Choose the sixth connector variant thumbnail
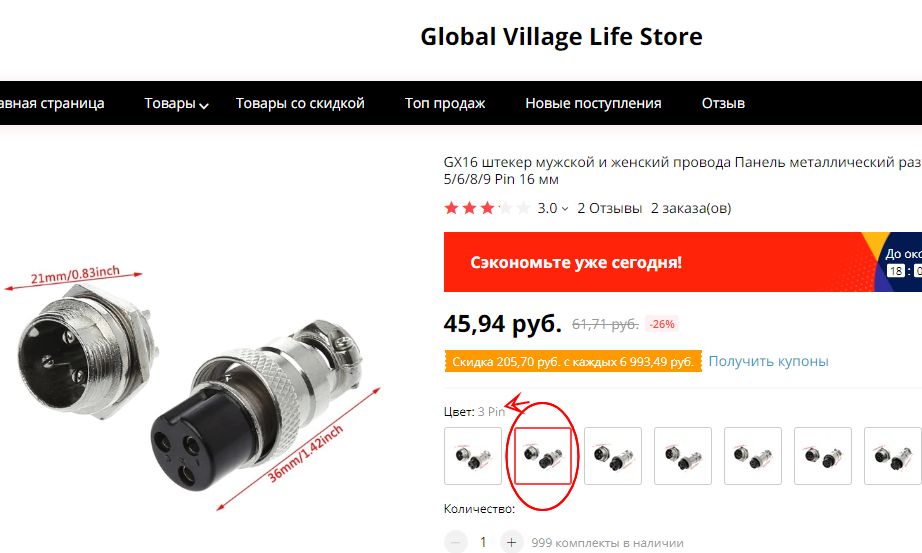The width and height of the screenshot is (922, 553). (823, 456)
